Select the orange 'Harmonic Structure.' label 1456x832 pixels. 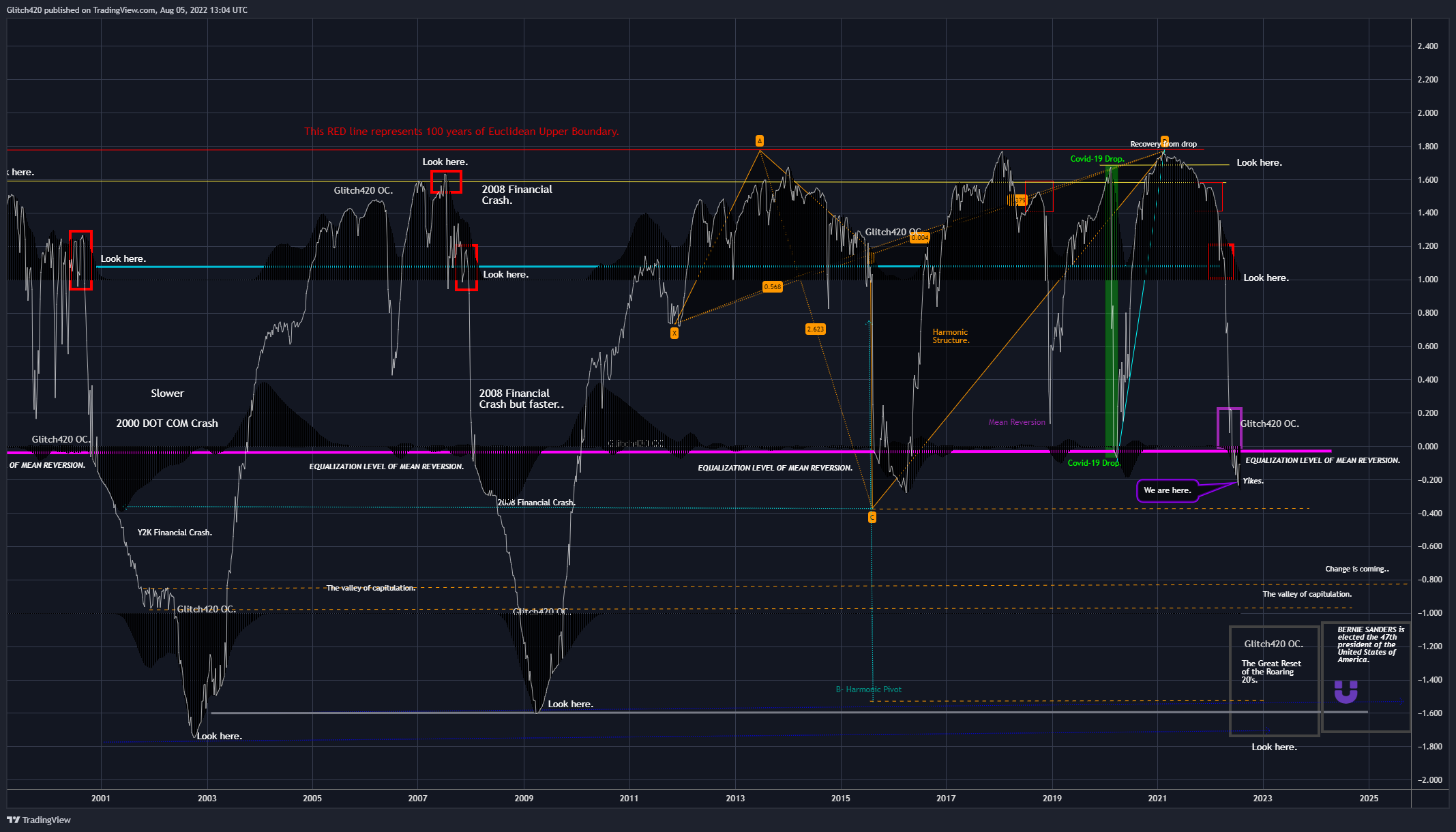(x=951, y=336)
